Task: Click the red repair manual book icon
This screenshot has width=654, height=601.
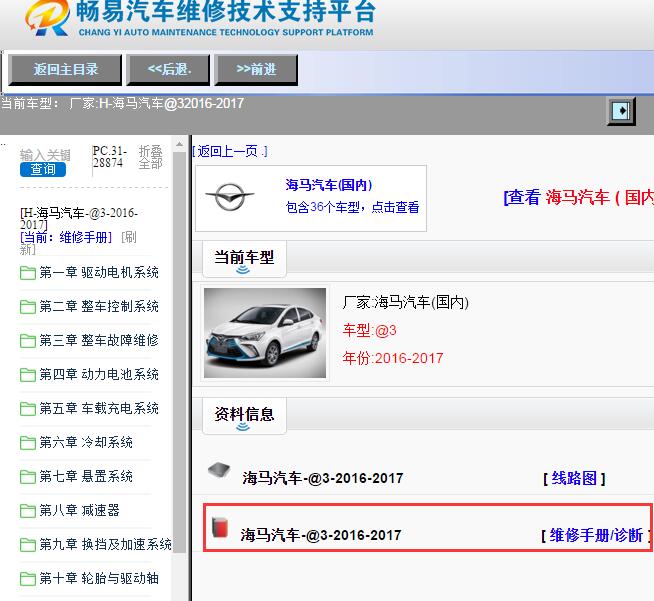Action: pos(220,528)
